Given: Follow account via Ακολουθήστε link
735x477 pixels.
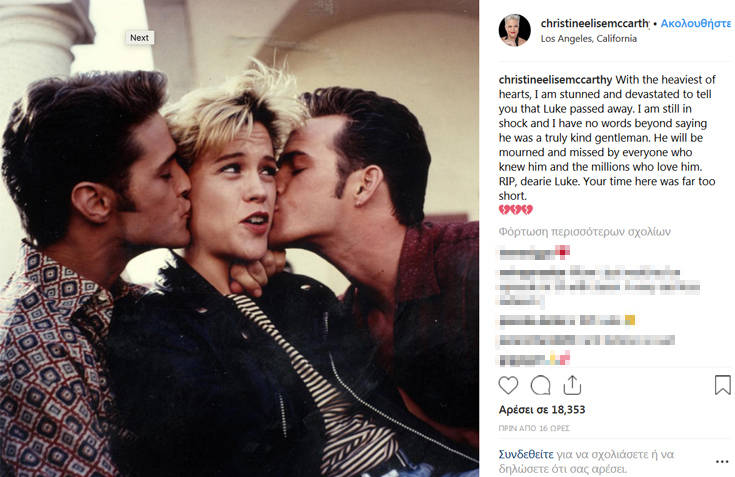Looking at the screenshot, I should point(696,23).
